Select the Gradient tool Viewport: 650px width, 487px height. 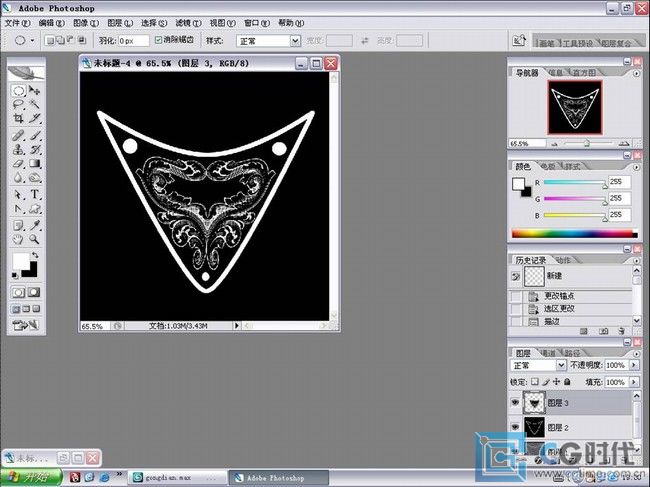coord(34,164)
